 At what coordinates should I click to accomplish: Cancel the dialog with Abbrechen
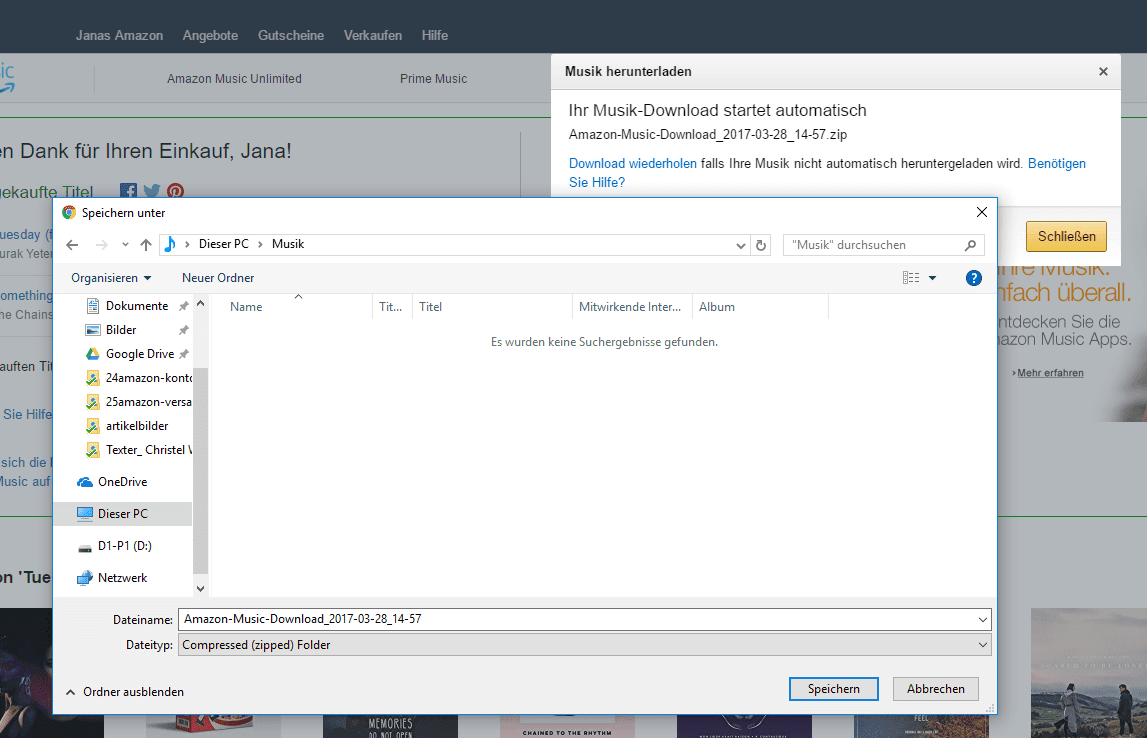[936, 689]
